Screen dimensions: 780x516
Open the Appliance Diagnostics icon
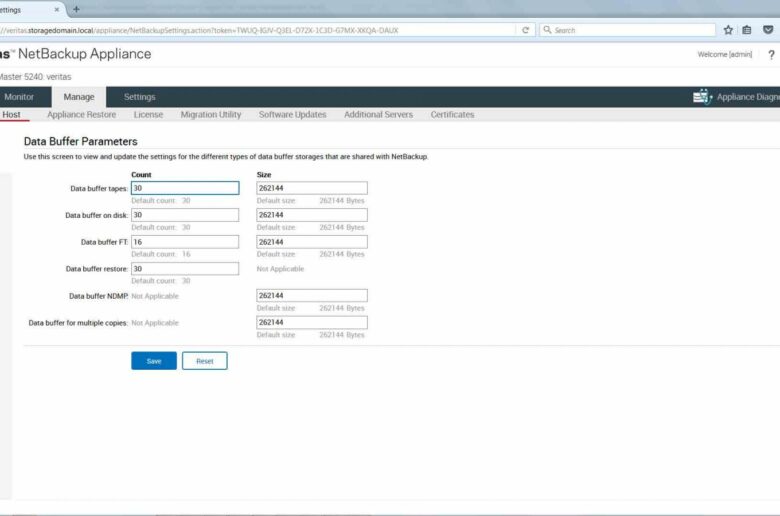702,97
